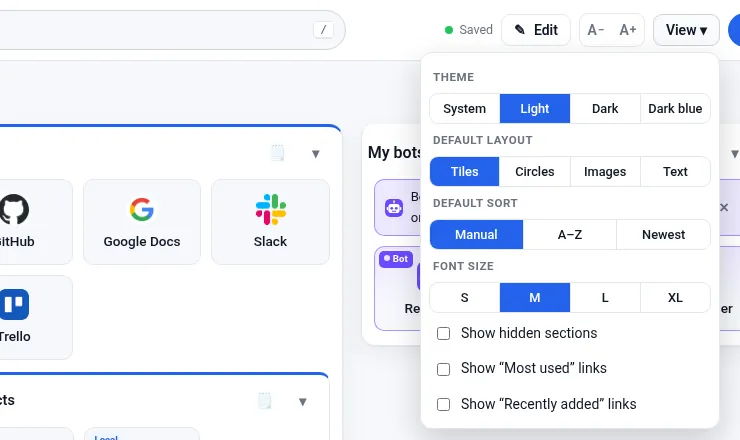This screenshot has height=440, width=740.
Task: Open the Slack tile
Action: click(270, 222)
